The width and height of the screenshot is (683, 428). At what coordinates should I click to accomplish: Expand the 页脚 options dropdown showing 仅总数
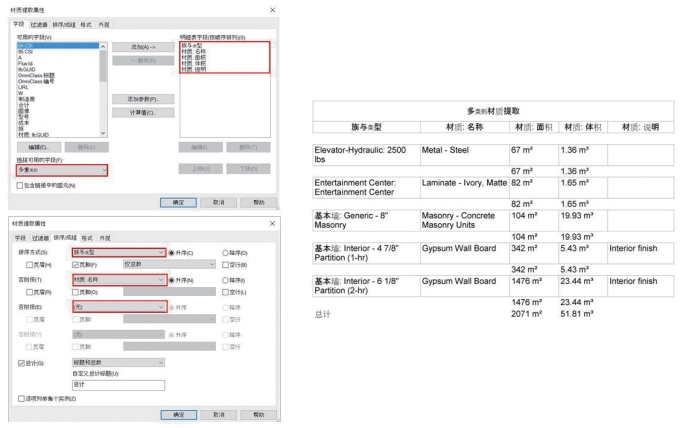click(169, 264)
